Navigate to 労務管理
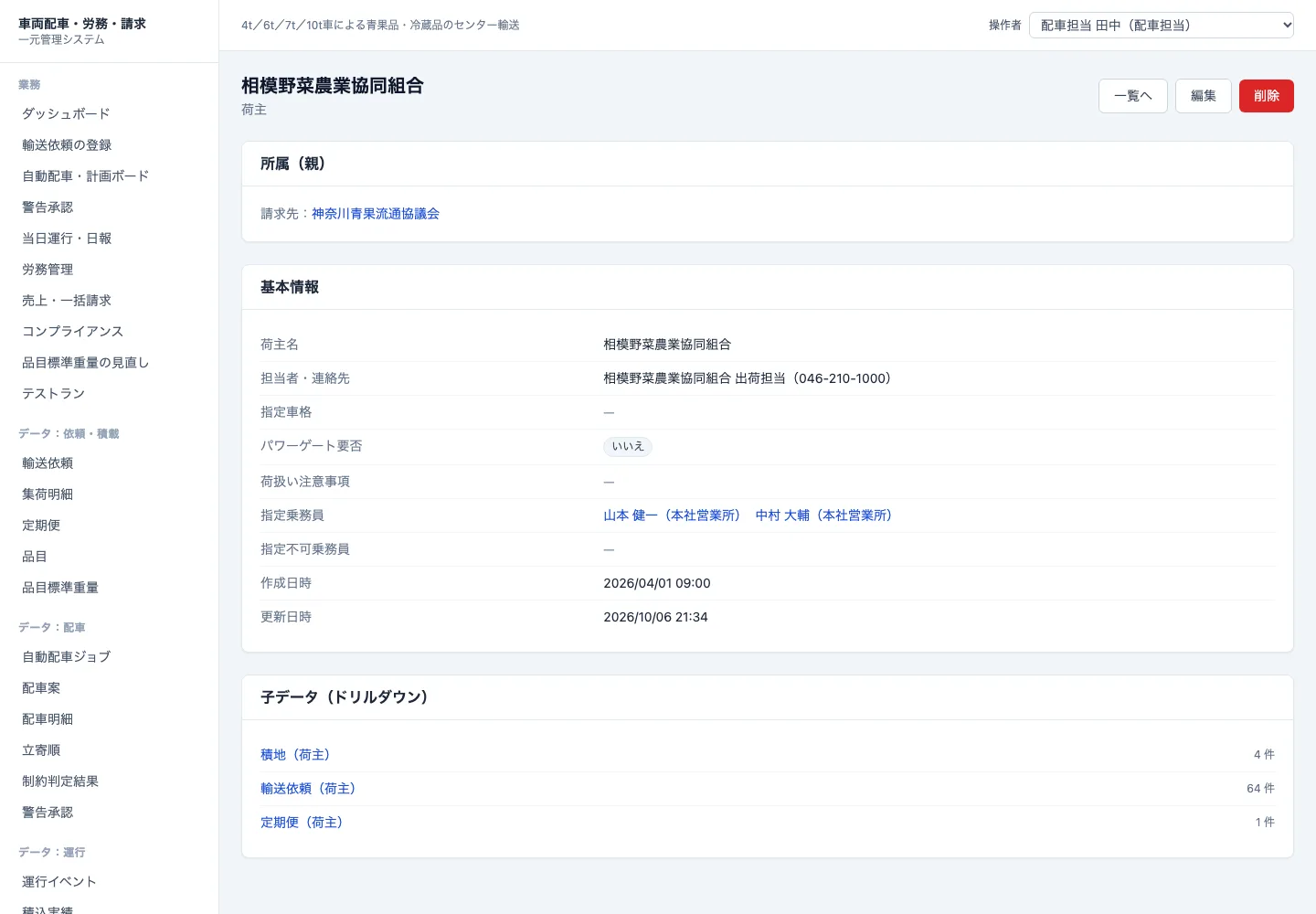Screen dimensions: 1316x914 [x=48, y=270]
